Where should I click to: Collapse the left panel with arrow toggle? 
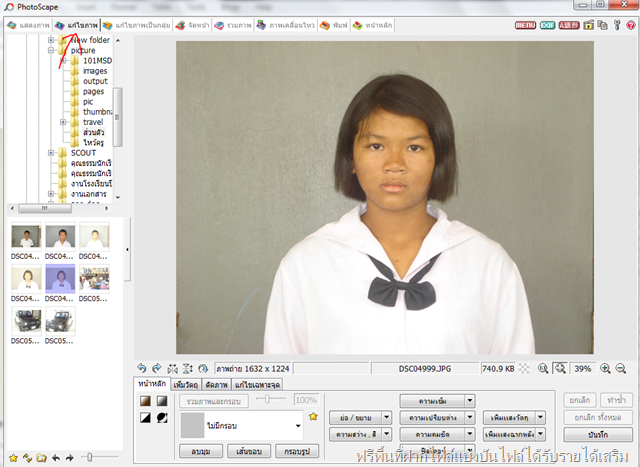point(127,249)
